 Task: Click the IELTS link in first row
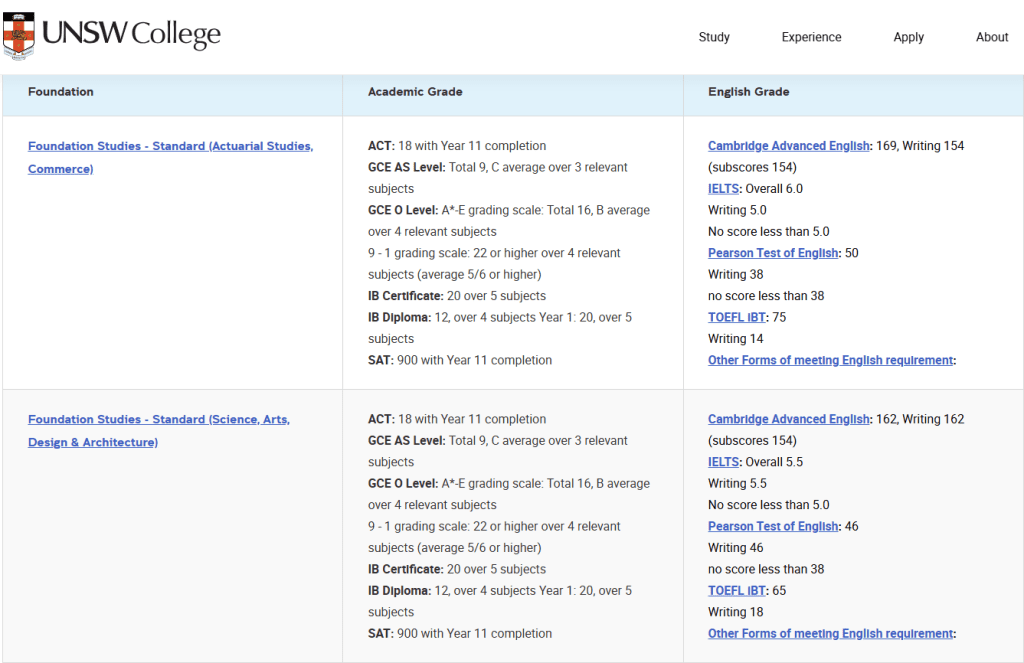coord(723,189)
